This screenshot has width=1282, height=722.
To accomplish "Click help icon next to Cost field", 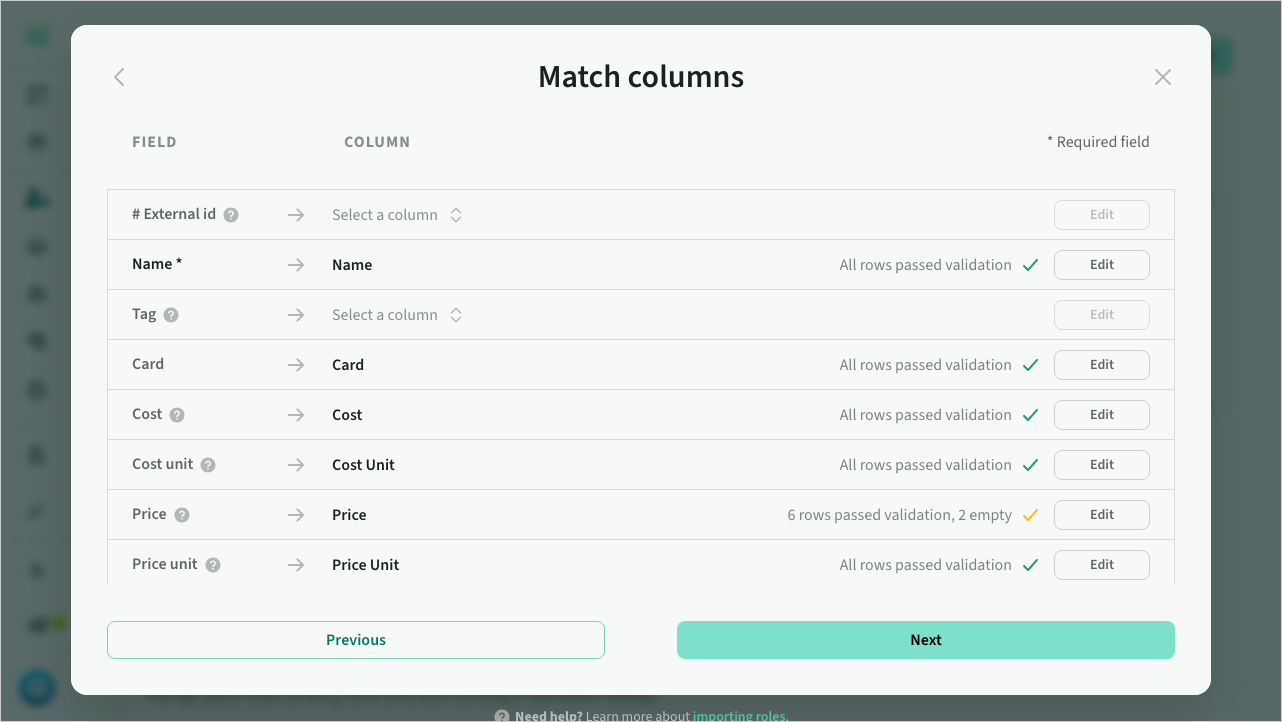I will [x=177, y=415].
